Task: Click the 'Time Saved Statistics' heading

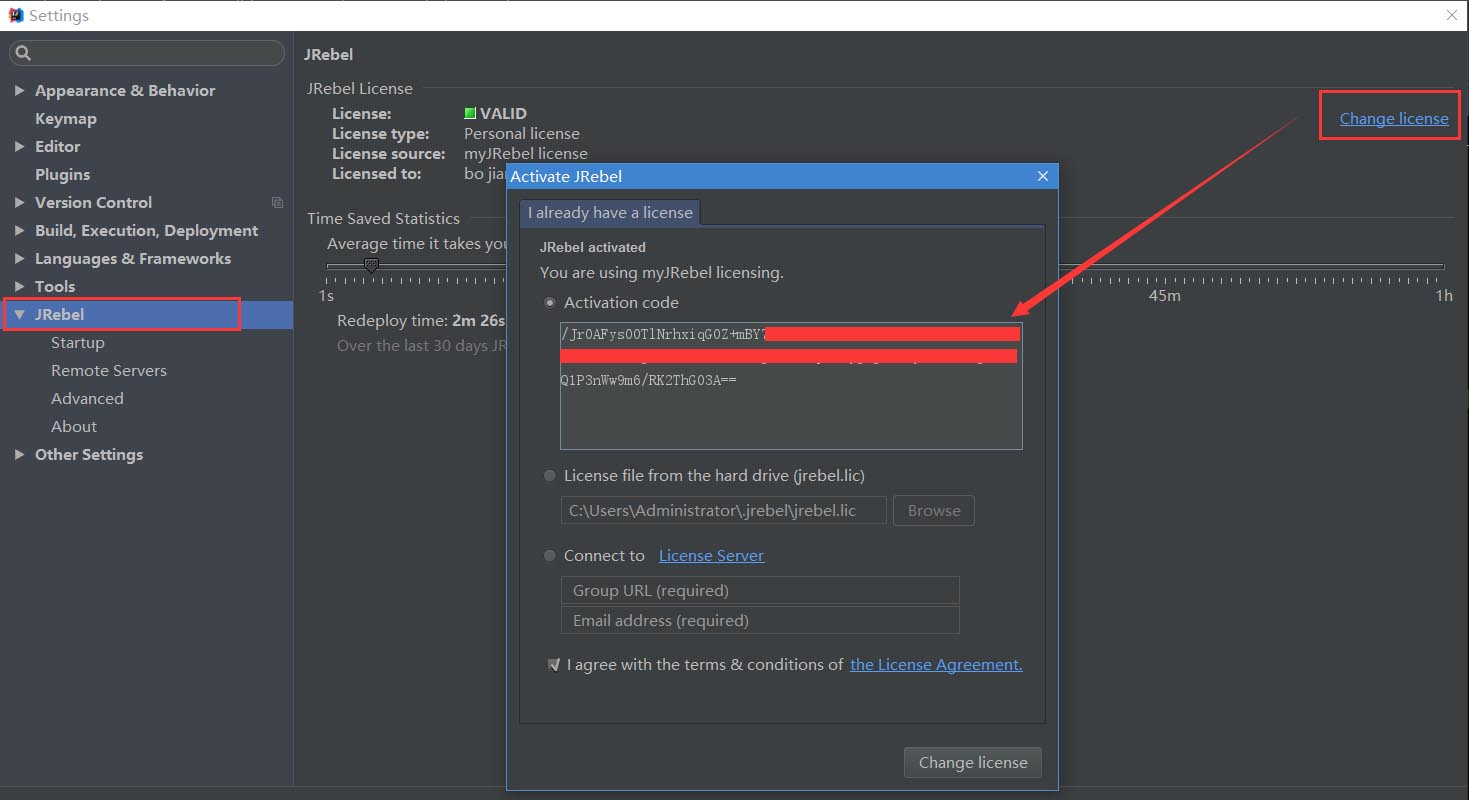Action: click(x=383, y=218)
